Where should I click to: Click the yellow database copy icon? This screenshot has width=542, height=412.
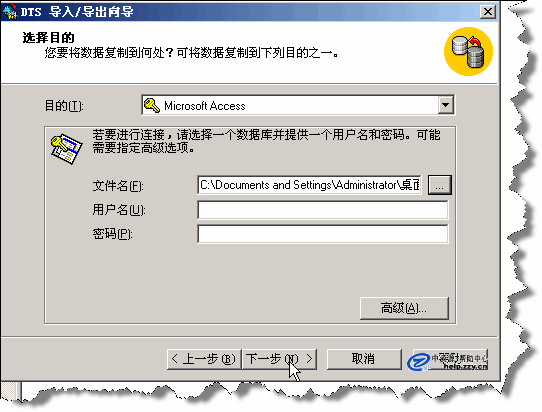[468, 52]
